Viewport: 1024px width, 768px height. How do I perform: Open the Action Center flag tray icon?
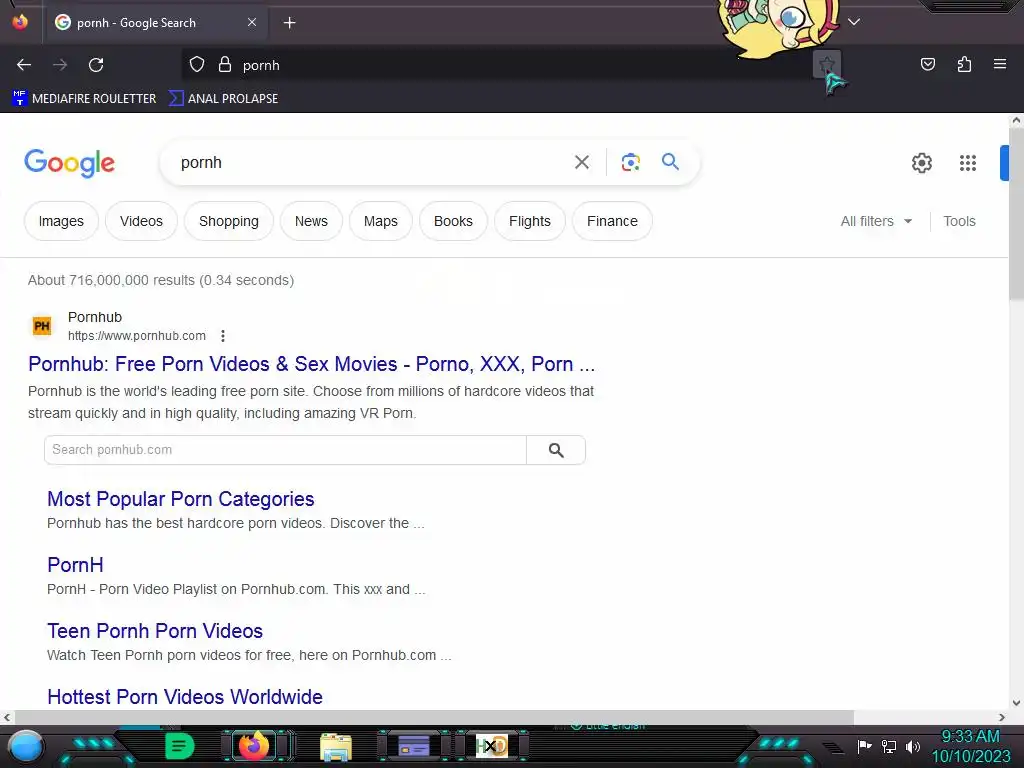[864, 746]
